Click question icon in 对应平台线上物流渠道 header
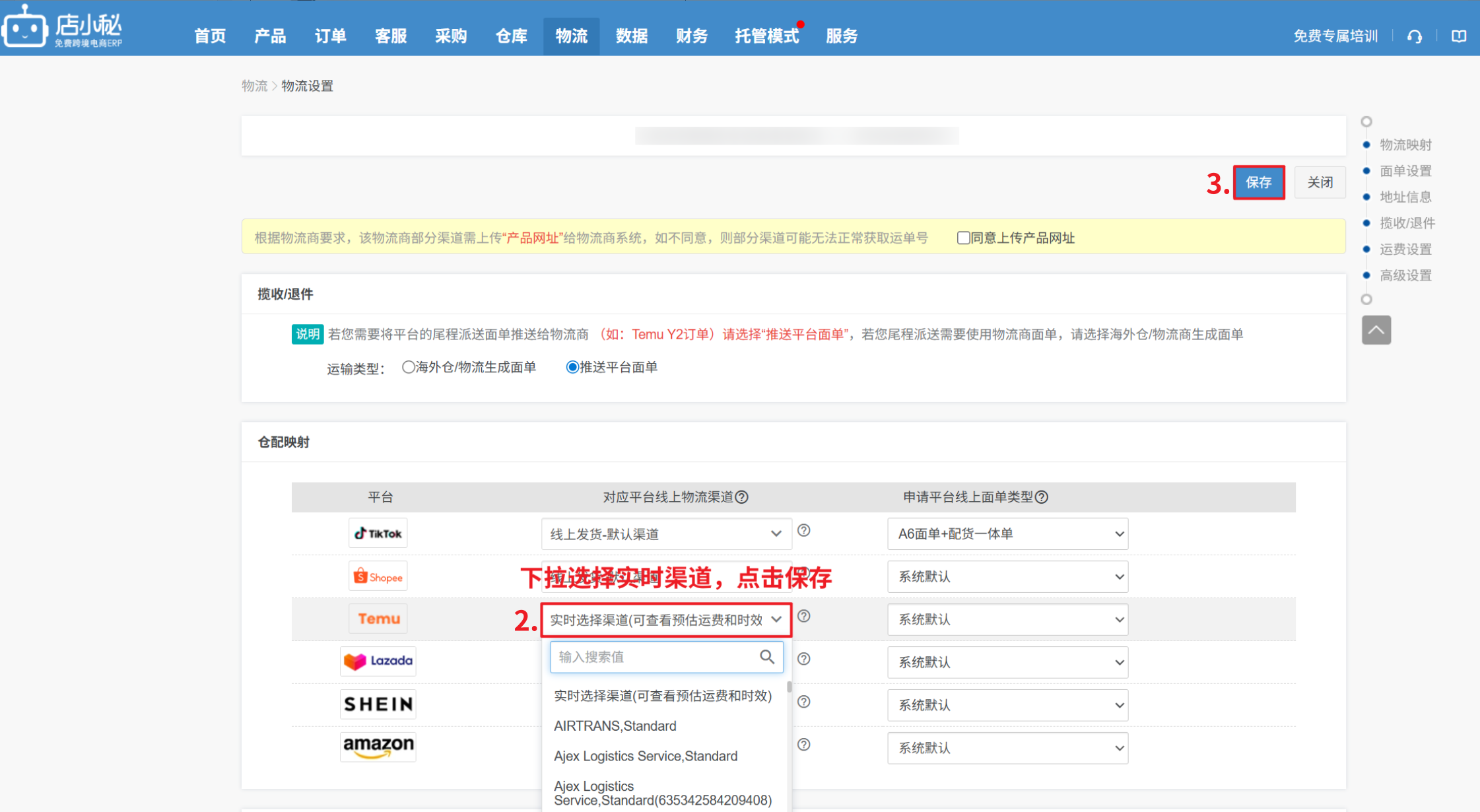1480x812 pixels. coord(742,497)
